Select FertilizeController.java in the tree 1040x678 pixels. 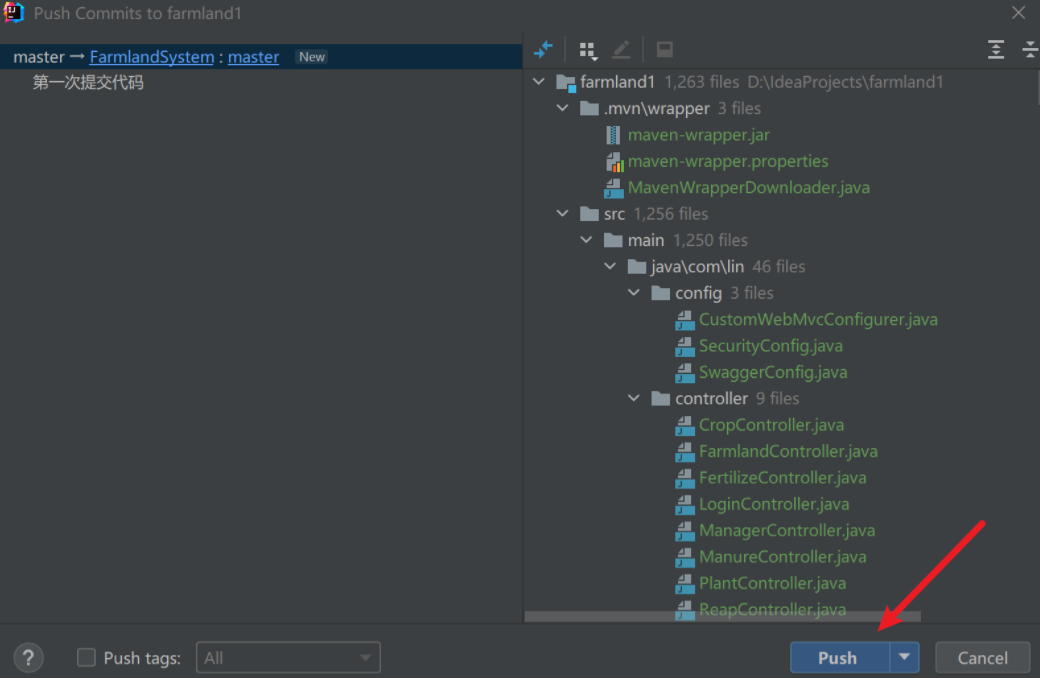coord(783,478)
